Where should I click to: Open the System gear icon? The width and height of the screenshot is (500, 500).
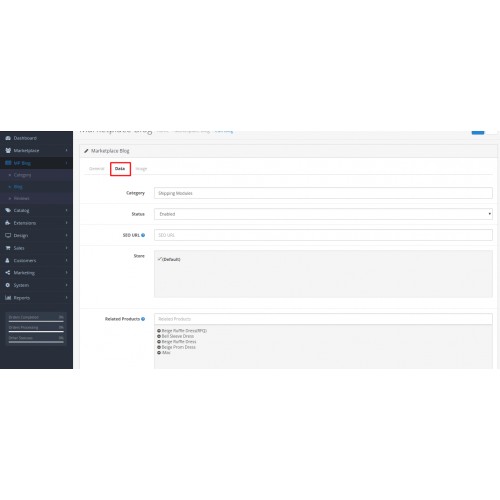click(8, 285)
